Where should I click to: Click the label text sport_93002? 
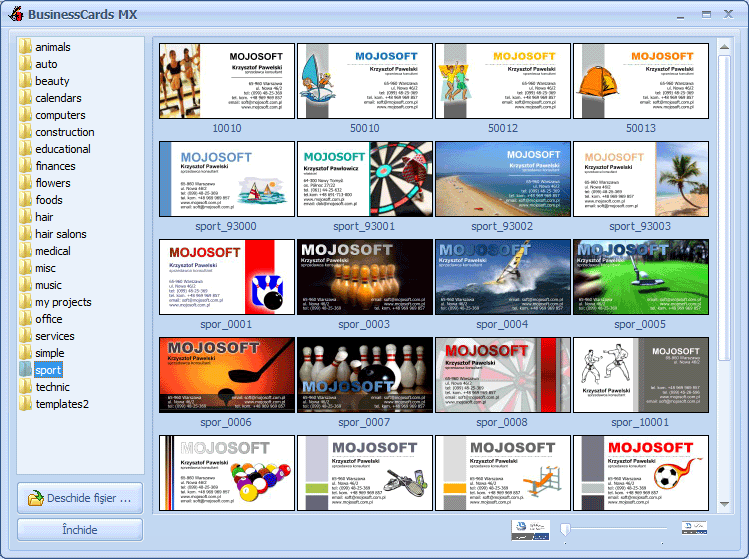502,226
